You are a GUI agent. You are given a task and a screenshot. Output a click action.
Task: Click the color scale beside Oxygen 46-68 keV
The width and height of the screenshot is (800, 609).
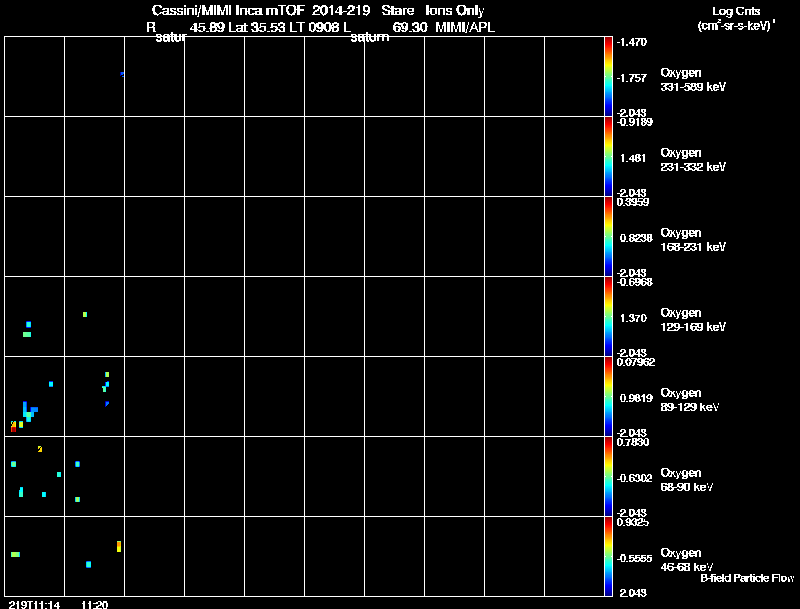click(608, 556)
